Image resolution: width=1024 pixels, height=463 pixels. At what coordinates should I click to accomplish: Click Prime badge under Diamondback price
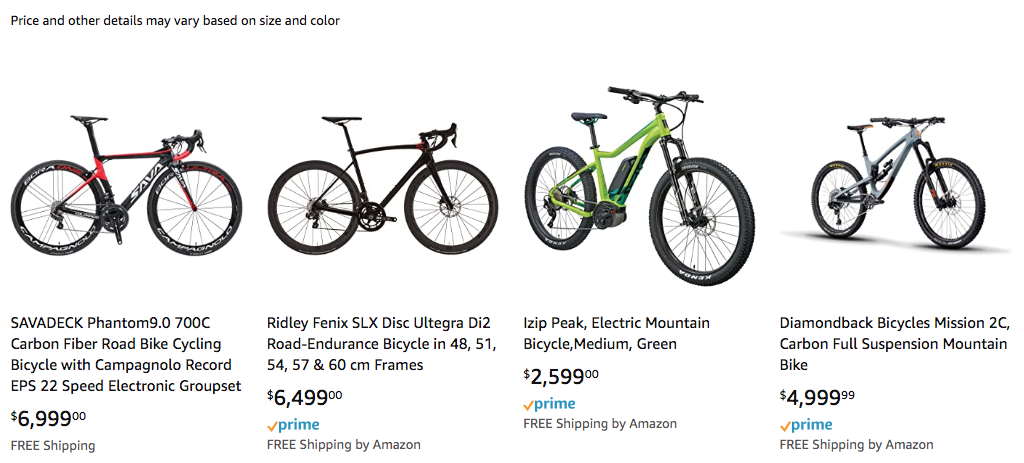click(x=806, y=424)
